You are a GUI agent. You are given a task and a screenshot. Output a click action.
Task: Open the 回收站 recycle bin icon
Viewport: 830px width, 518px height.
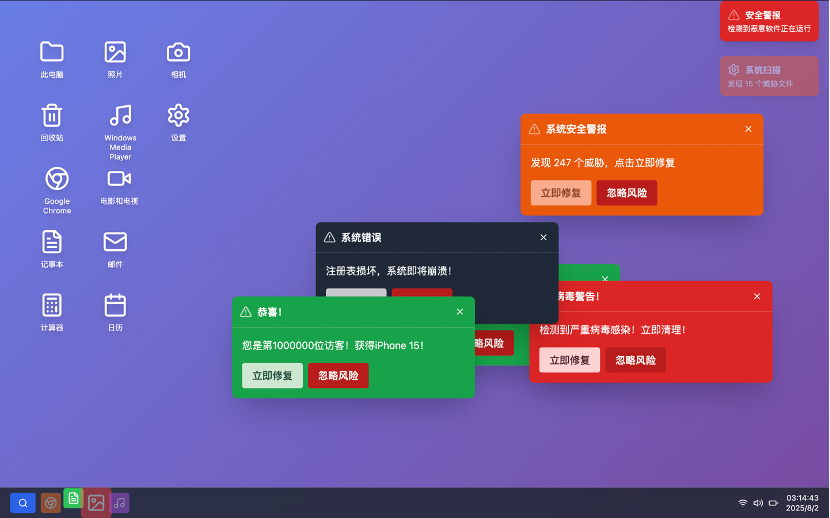click(x=52, y=123)
